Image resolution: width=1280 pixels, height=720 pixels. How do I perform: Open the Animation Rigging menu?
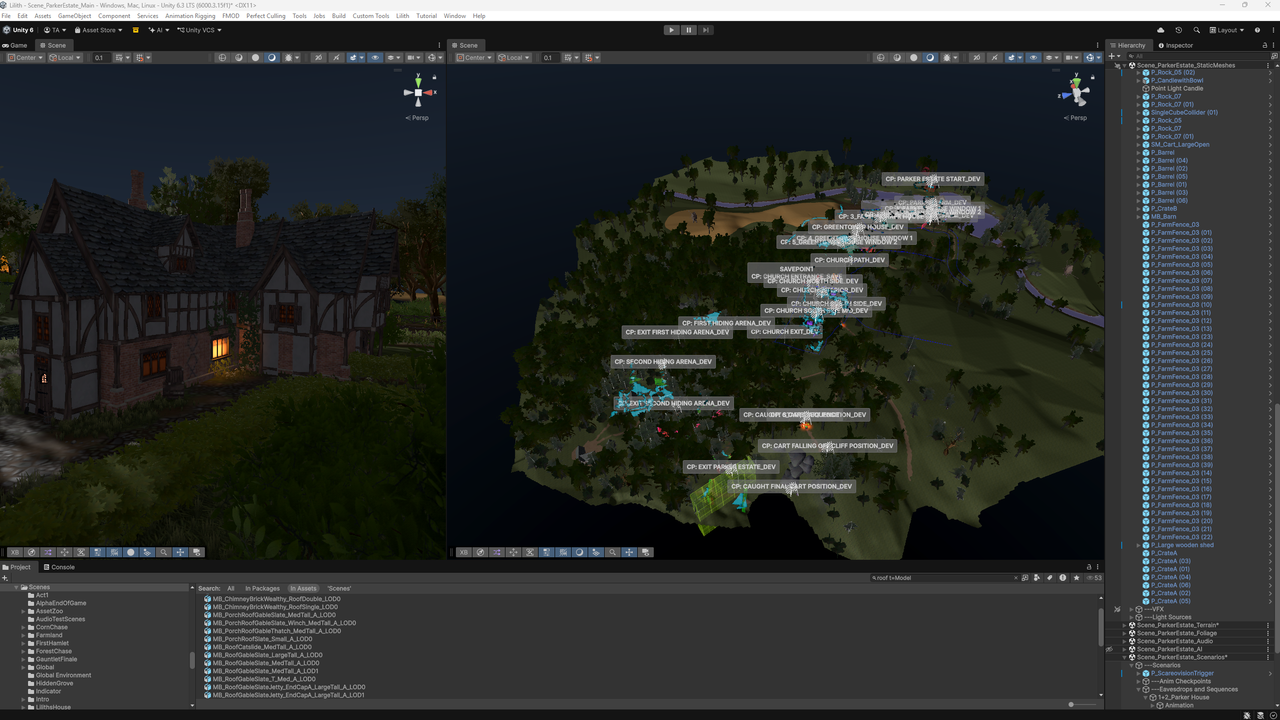tap(191, 16)
